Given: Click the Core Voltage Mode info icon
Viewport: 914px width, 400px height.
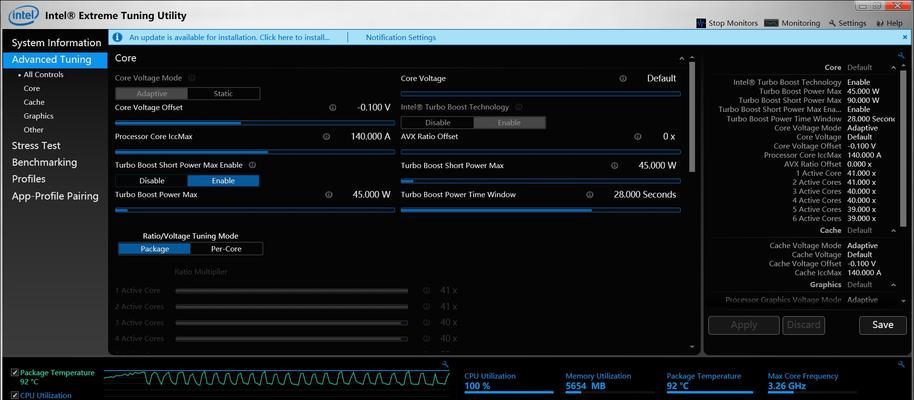Looking at the screenshot, I should point(192,78).
